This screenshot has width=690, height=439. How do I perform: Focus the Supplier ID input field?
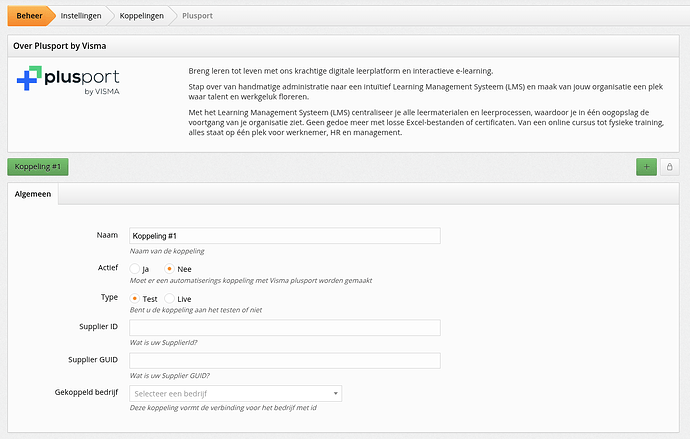[x=285, y=328]
